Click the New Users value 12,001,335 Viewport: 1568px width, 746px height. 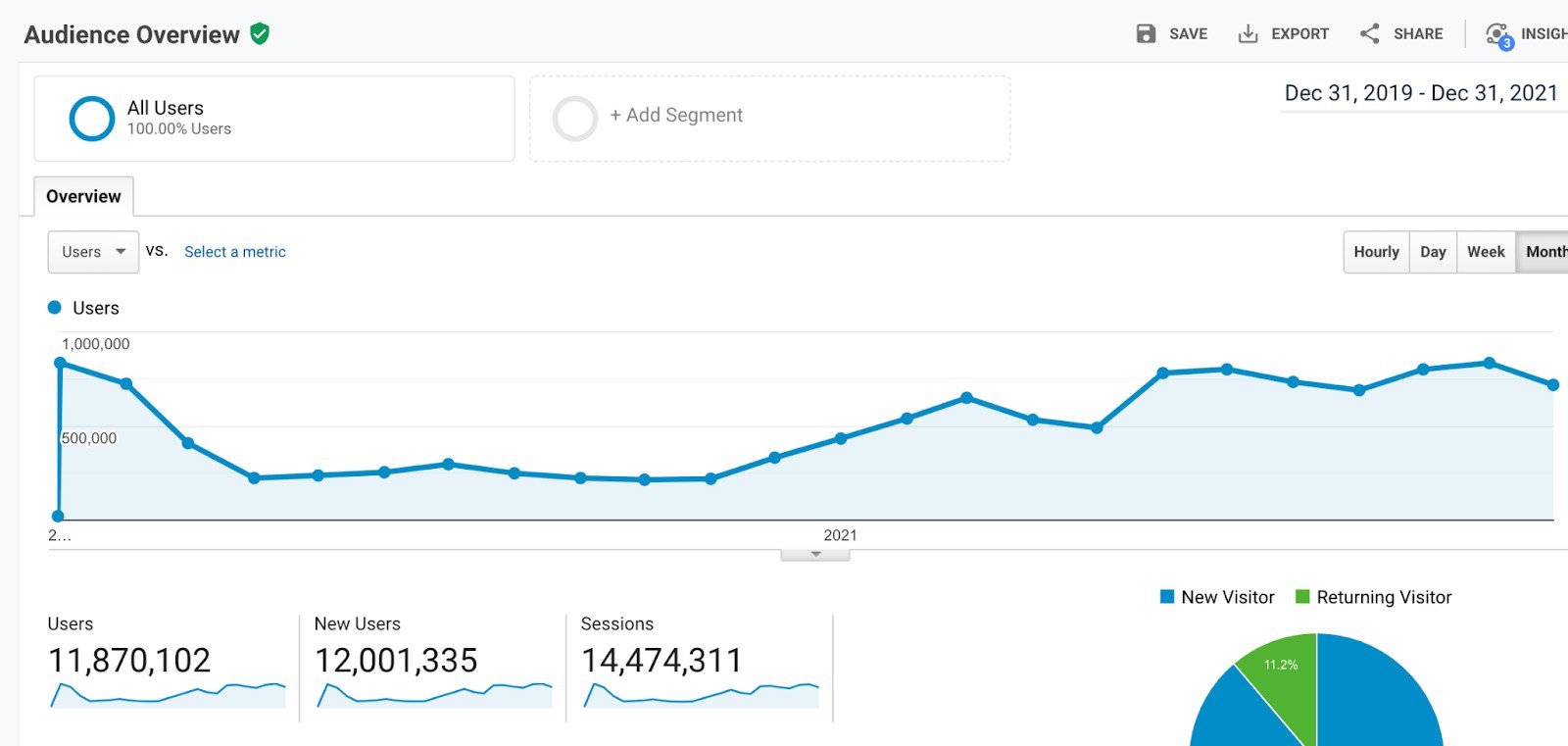click(x=396, y=661)
